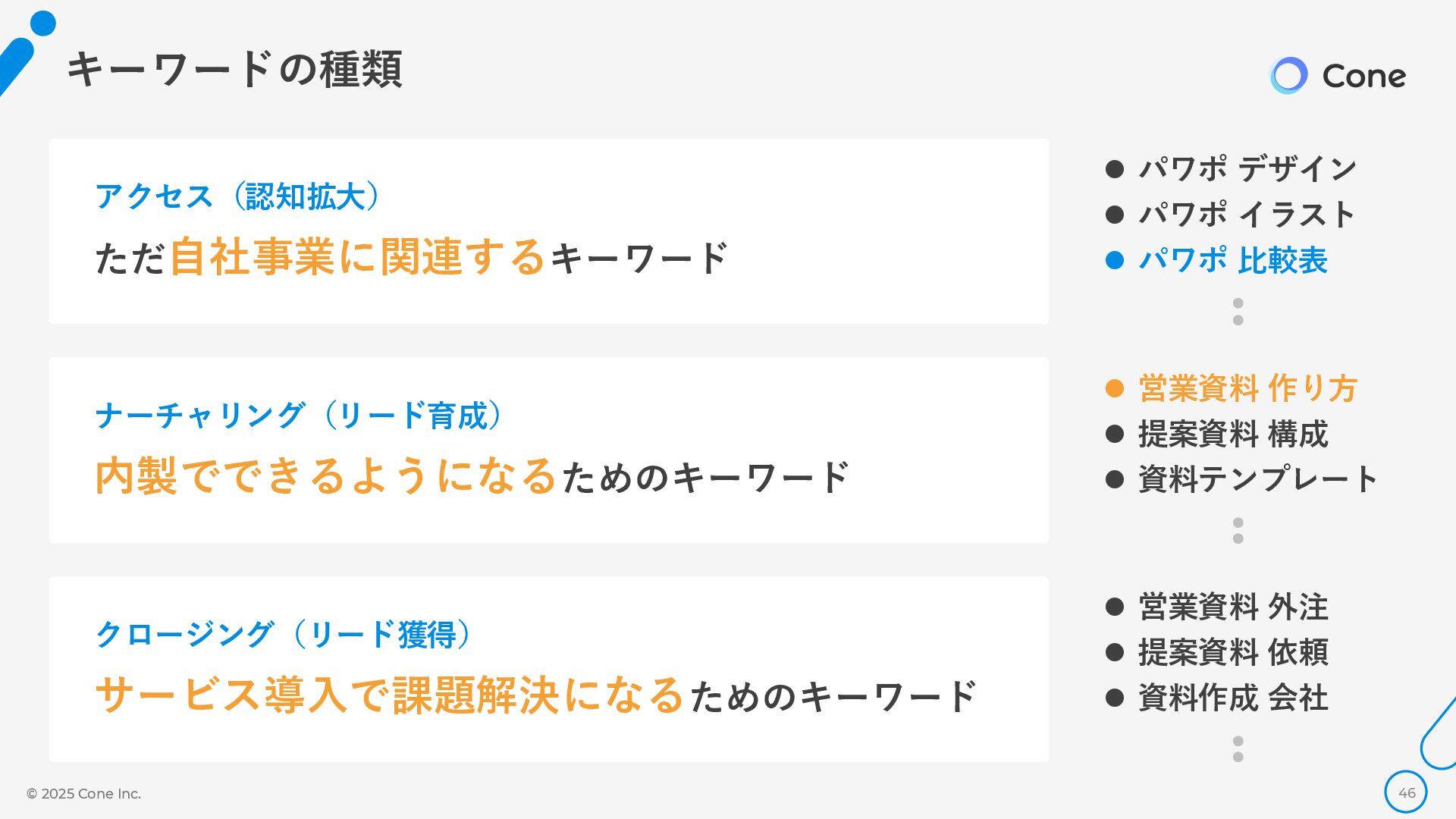Click the orange bullet beside 営業資料 作り方
Screen dimensions: 1456x819
click(1114, 388)
